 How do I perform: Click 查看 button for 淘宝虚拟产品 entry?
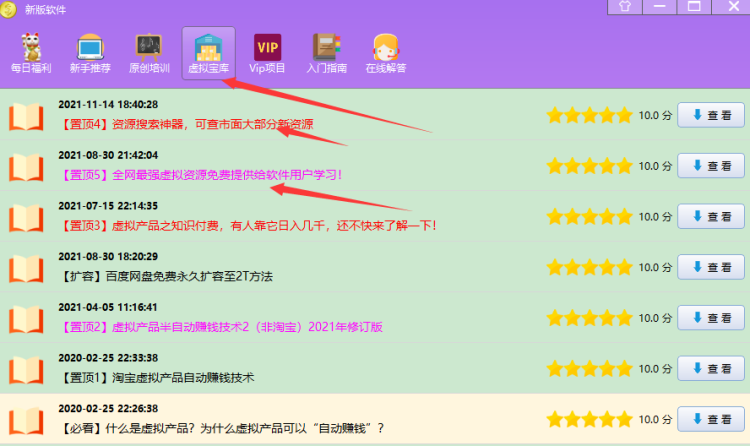[711, 368]
